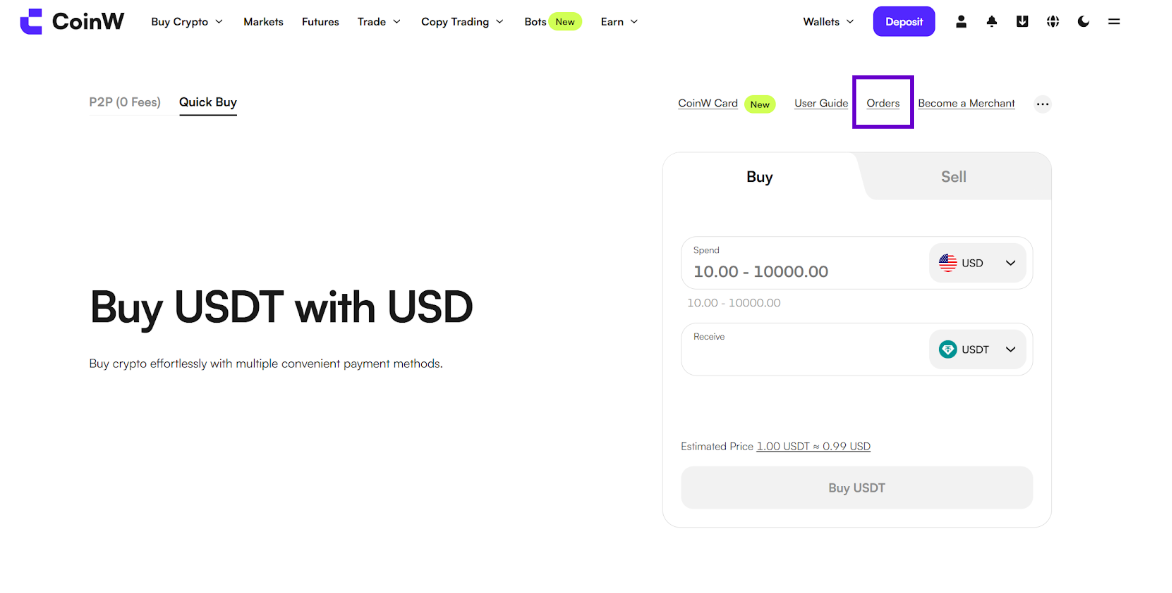
Task: Click the USDT coin icon
Action: [948, 349]
